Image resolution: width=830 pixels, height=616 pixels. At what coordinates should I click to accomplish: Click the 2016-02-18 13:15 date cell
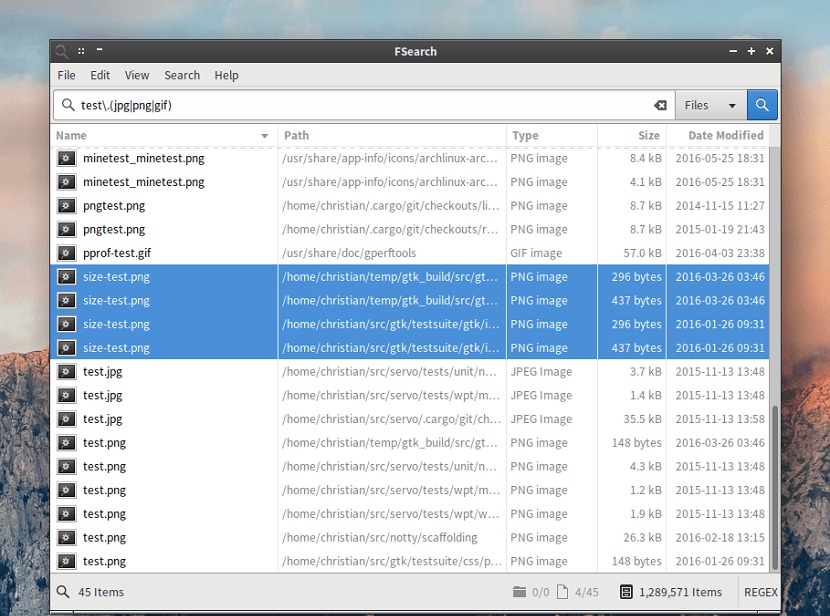point(720,537)
